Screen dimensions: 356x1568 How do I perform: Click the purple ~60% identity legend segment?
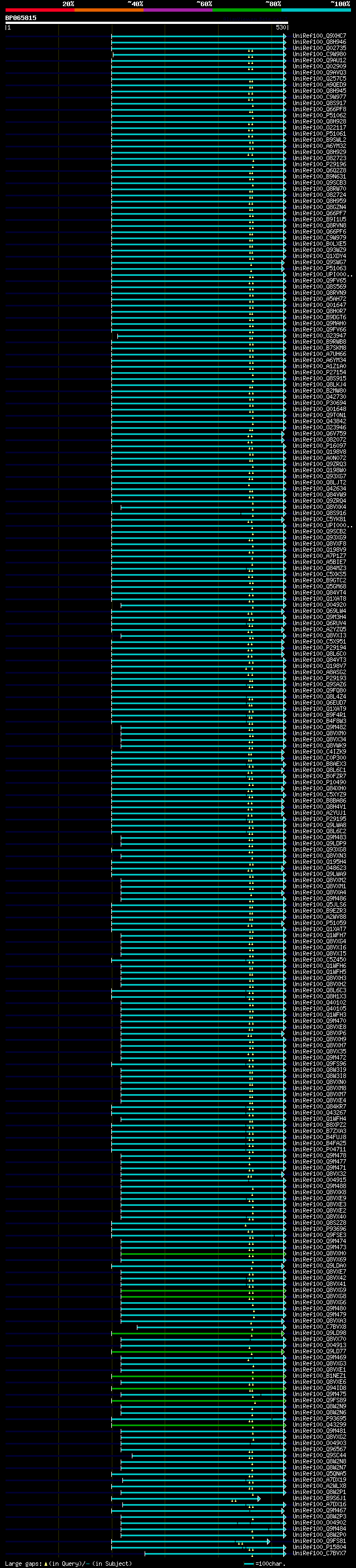179,10
